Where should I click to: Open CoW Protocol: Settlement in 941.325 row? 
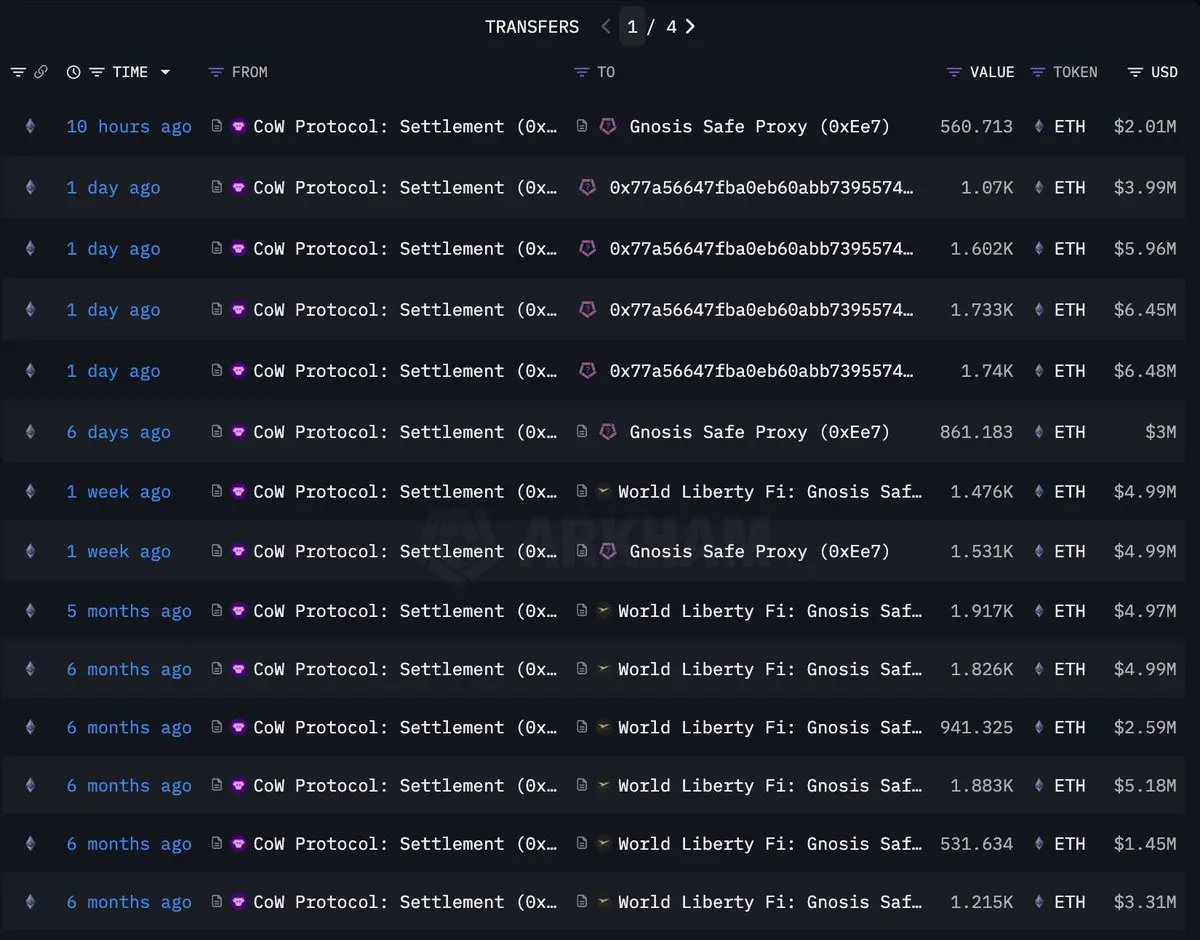405,728
